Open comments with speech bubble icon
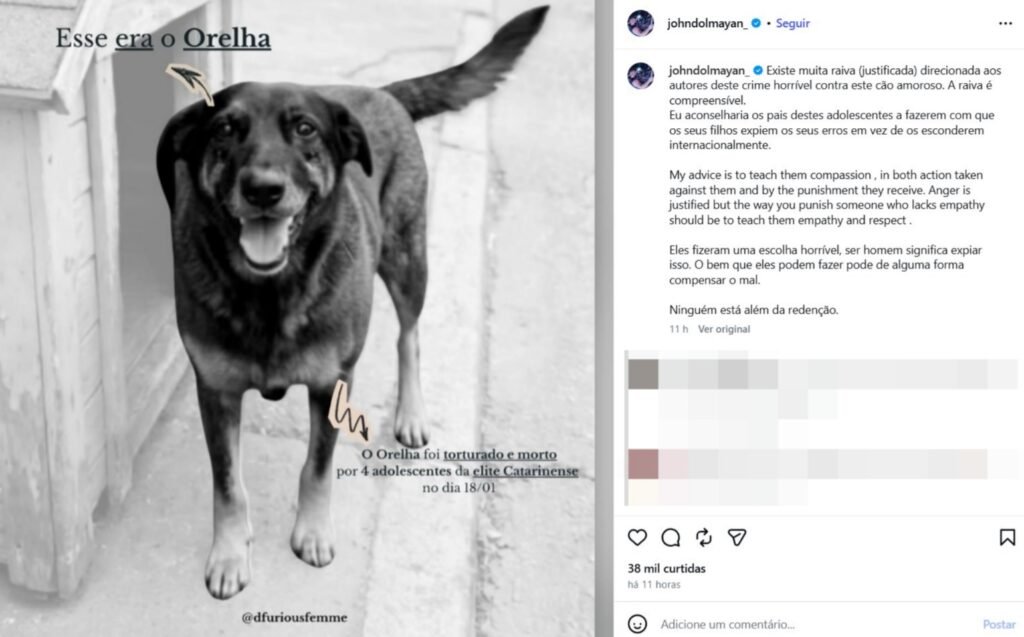Image resolution: width=1024 pixels, height=637 pixels. [x=671, y=537]
